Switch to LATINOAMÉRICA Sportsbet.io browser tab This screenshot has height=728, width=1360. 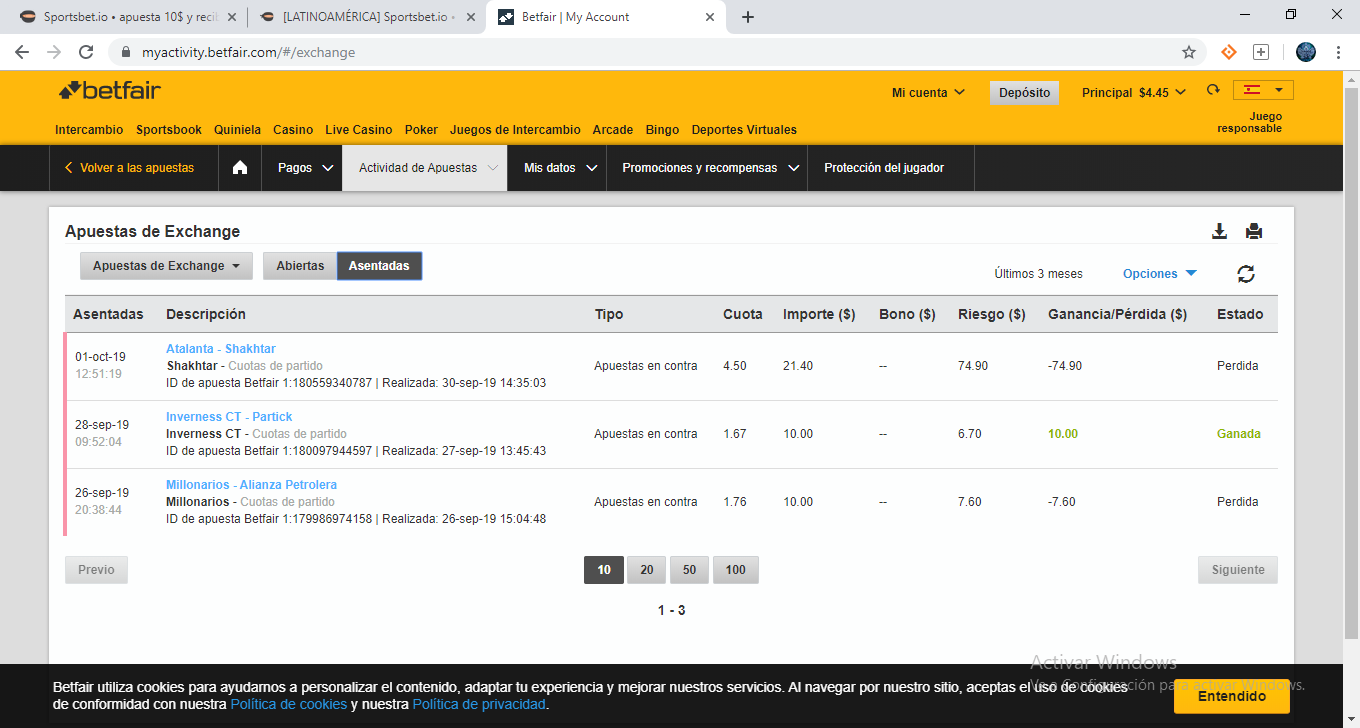click(x=365, y=17)
